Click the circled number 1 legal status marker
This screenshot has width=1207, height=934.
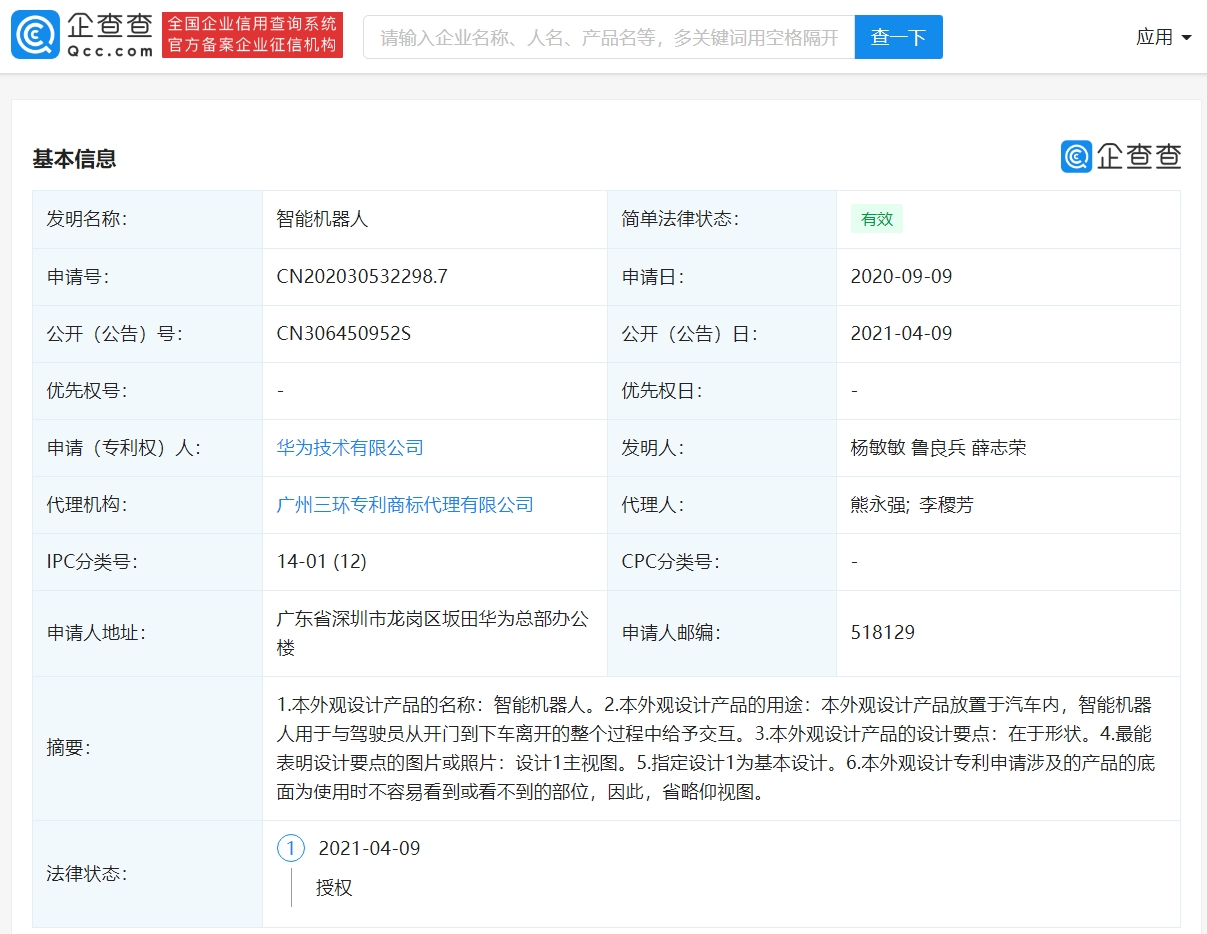click(x=291, y=849)
